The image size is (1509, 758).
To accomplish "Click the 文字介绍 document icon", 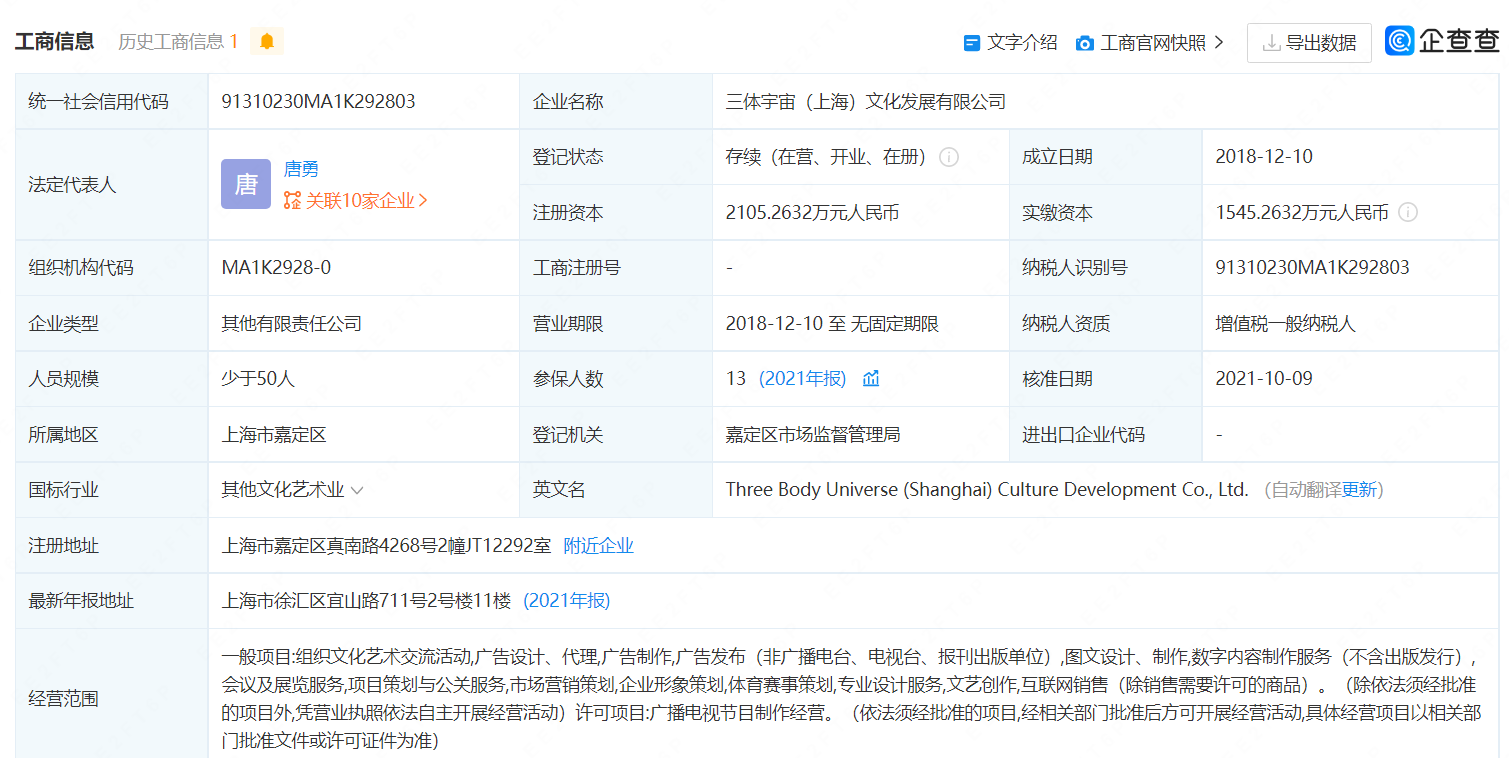I will [x=971, y=43].
